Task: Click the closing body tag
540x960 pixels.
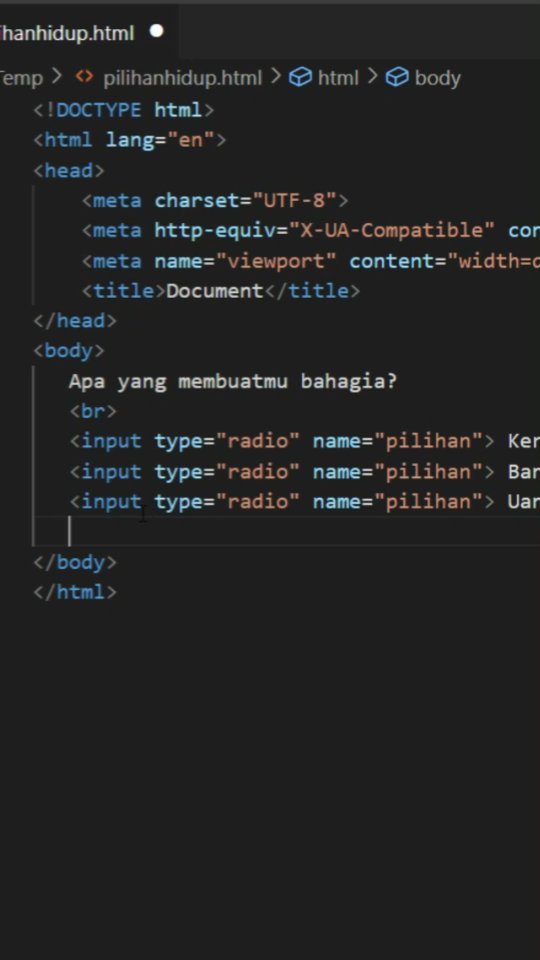Action: (75, 563)
